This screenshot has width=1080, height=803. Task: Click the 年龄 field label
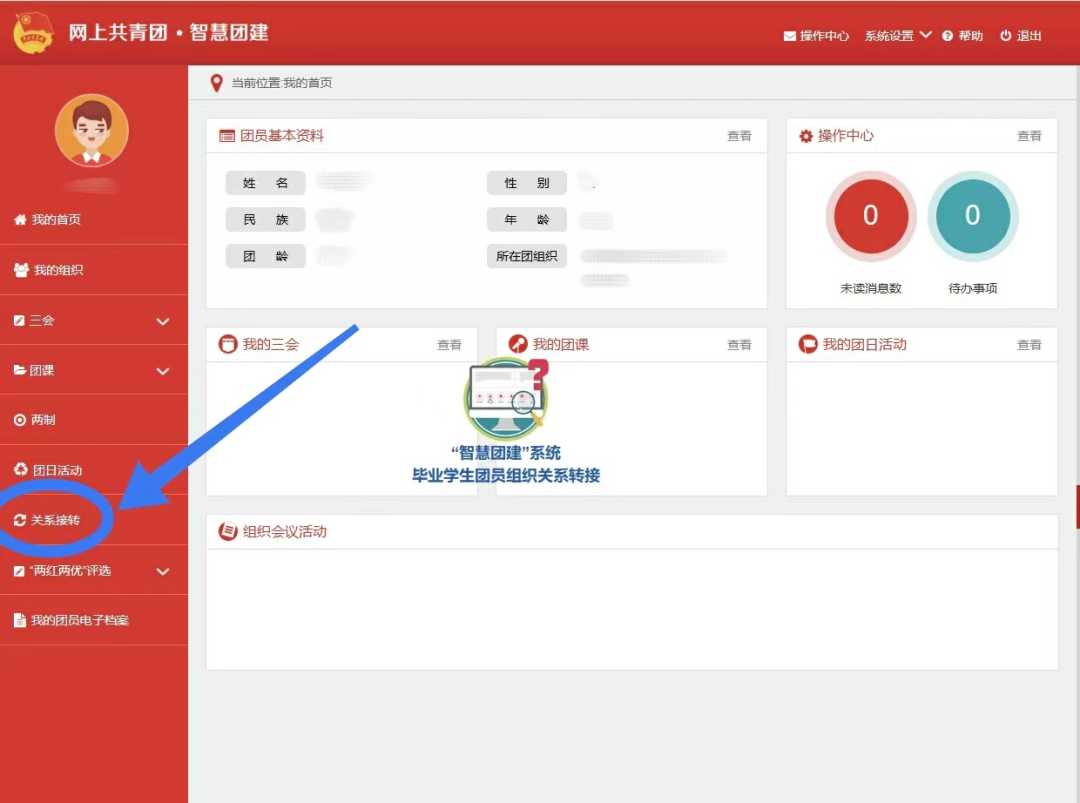pos(527,219)
